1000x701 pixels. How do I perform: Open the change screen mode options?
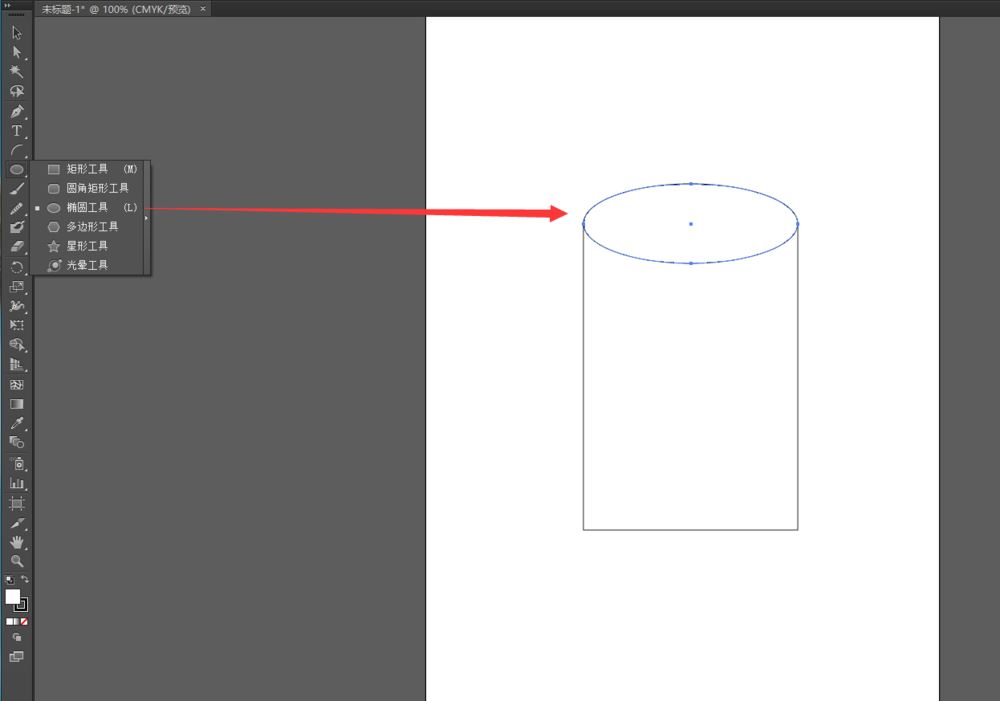pos(16,657)
